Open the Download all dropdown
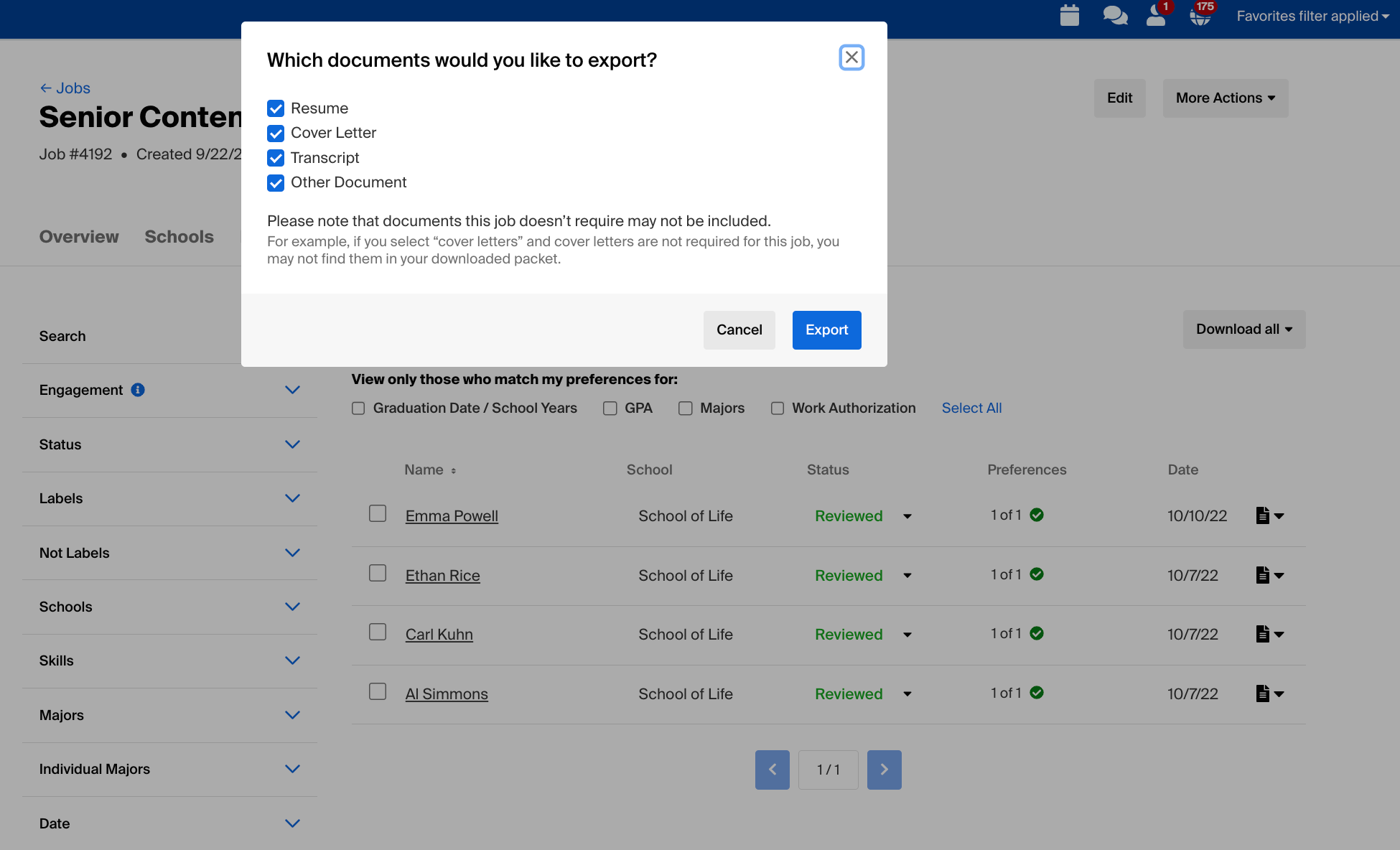The width and height of the screenshot is (1400, 850). [x=1244, y=329]
